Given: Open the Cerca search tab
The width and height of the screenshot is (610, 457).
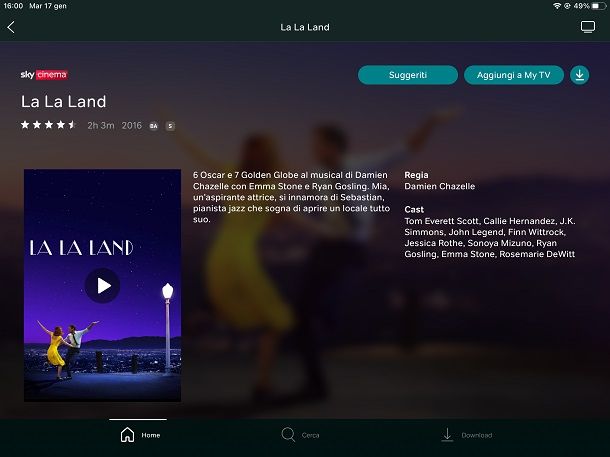Looking at the screenshot, I should click(300, 435).
